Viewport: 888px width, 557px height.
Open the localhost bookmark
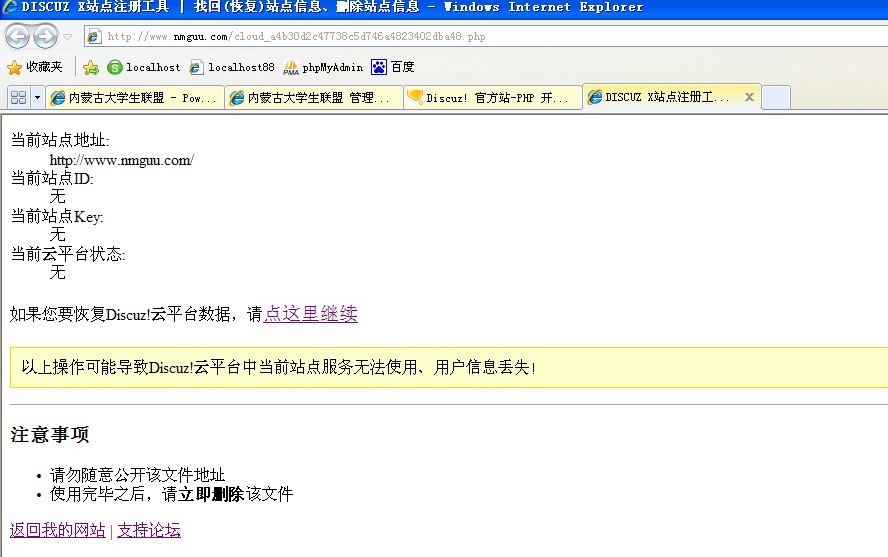point(144,67)
